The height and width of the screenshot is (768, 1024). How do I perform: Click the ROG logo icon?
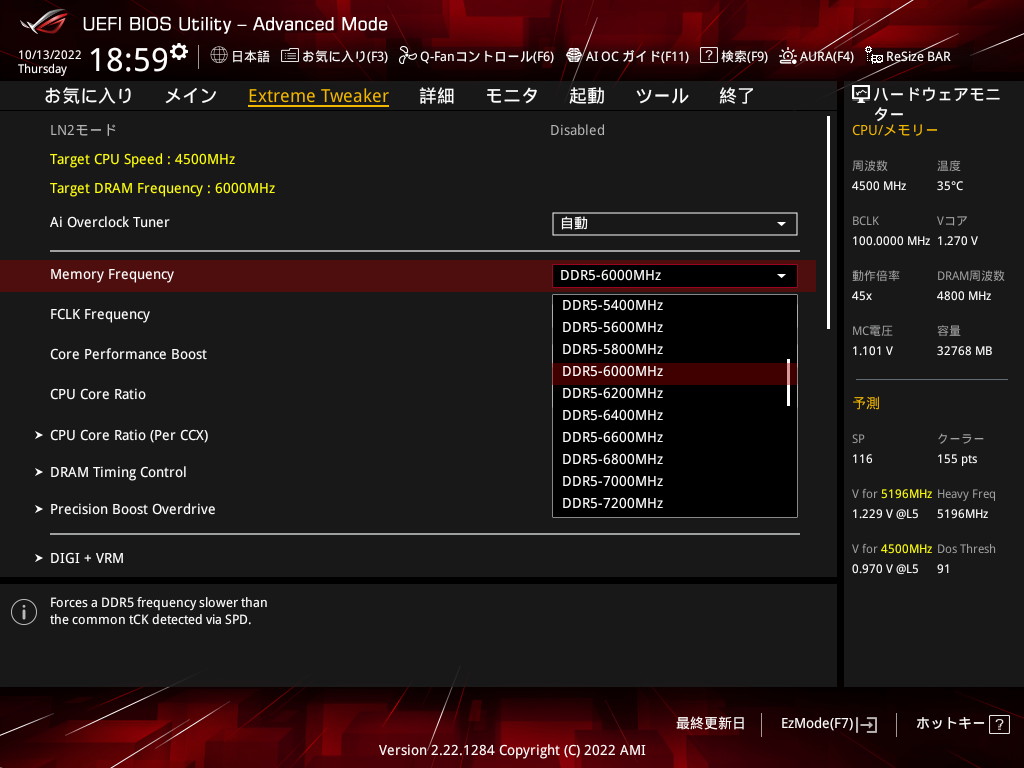(43, 22)
